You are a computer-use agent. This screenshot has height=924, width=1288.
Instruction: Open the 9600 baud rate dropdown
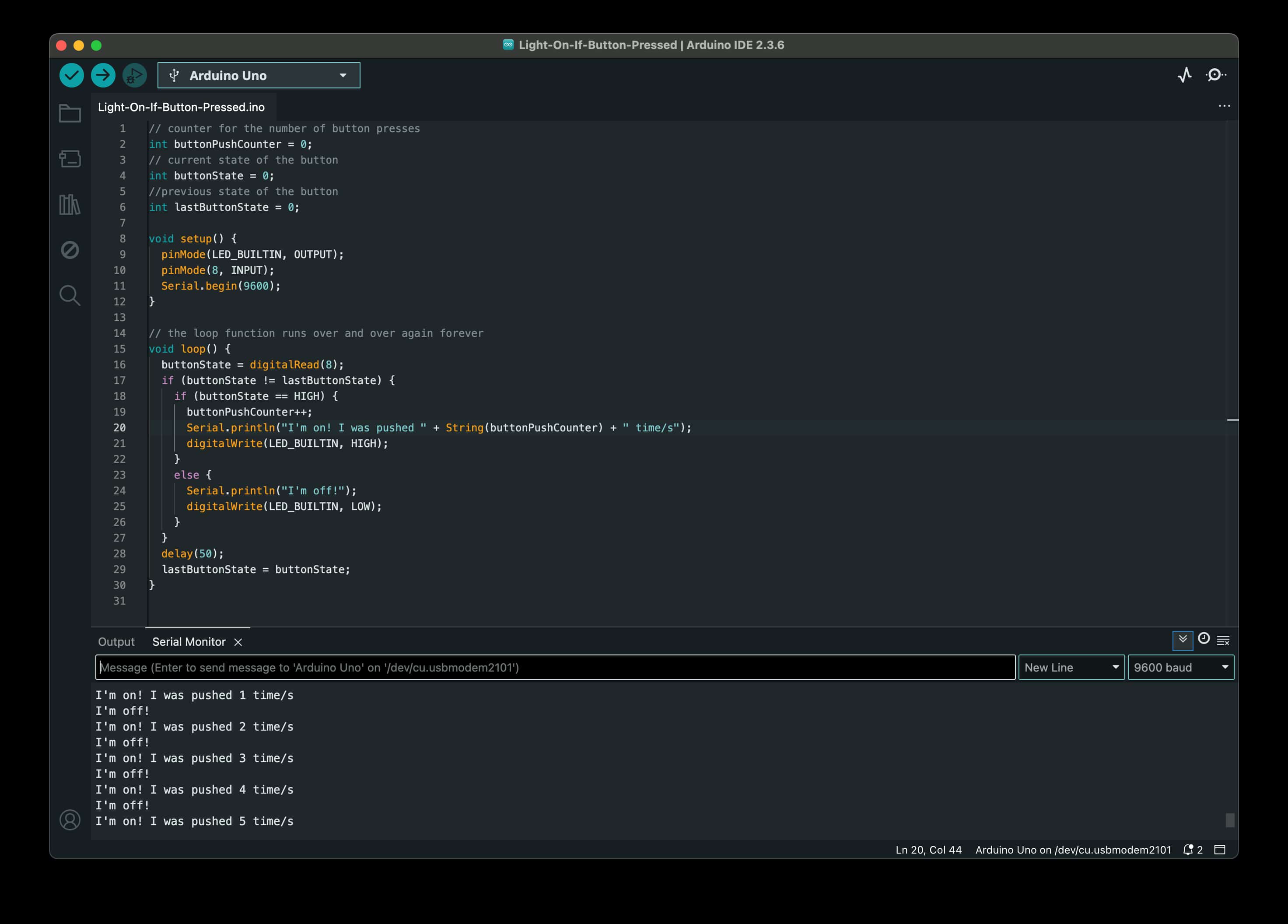(1180, 667)
